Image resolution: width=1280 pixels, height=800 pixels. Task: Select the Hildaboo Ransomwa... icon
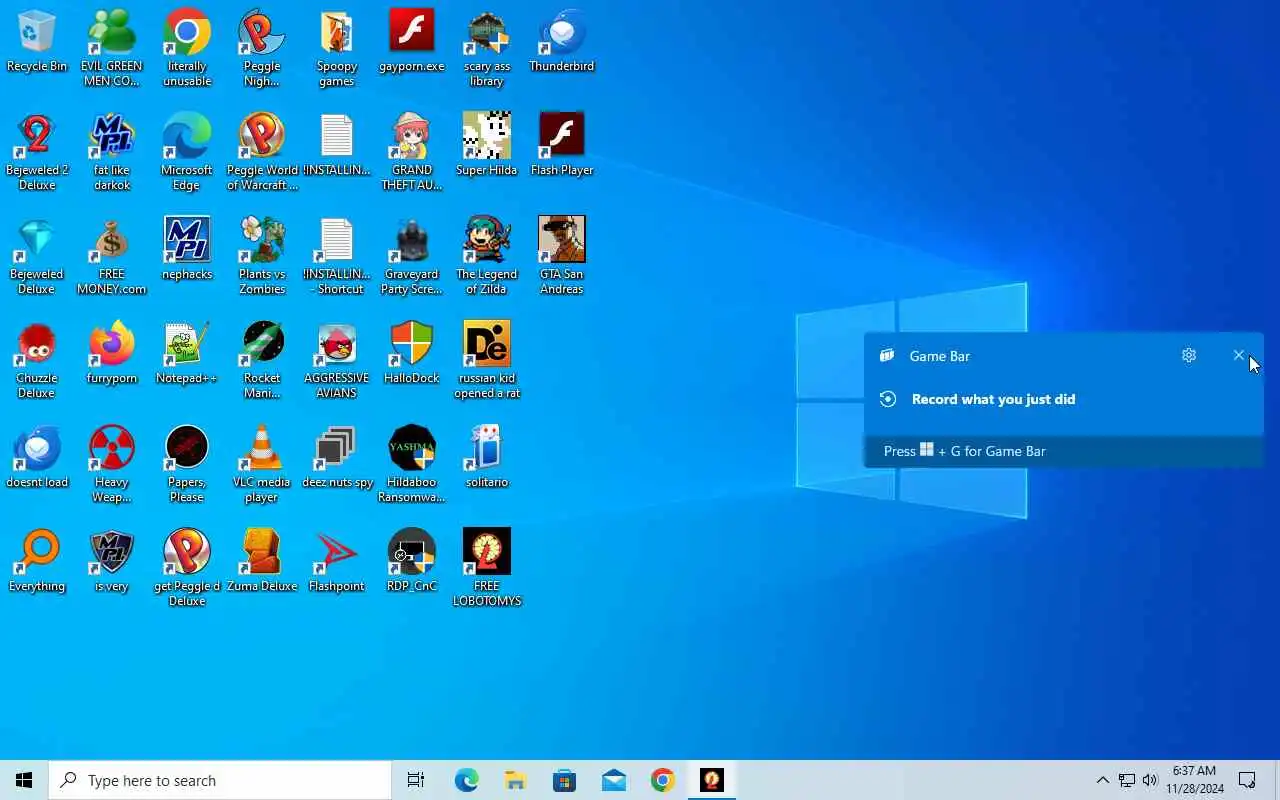click(x=412, y=465)
